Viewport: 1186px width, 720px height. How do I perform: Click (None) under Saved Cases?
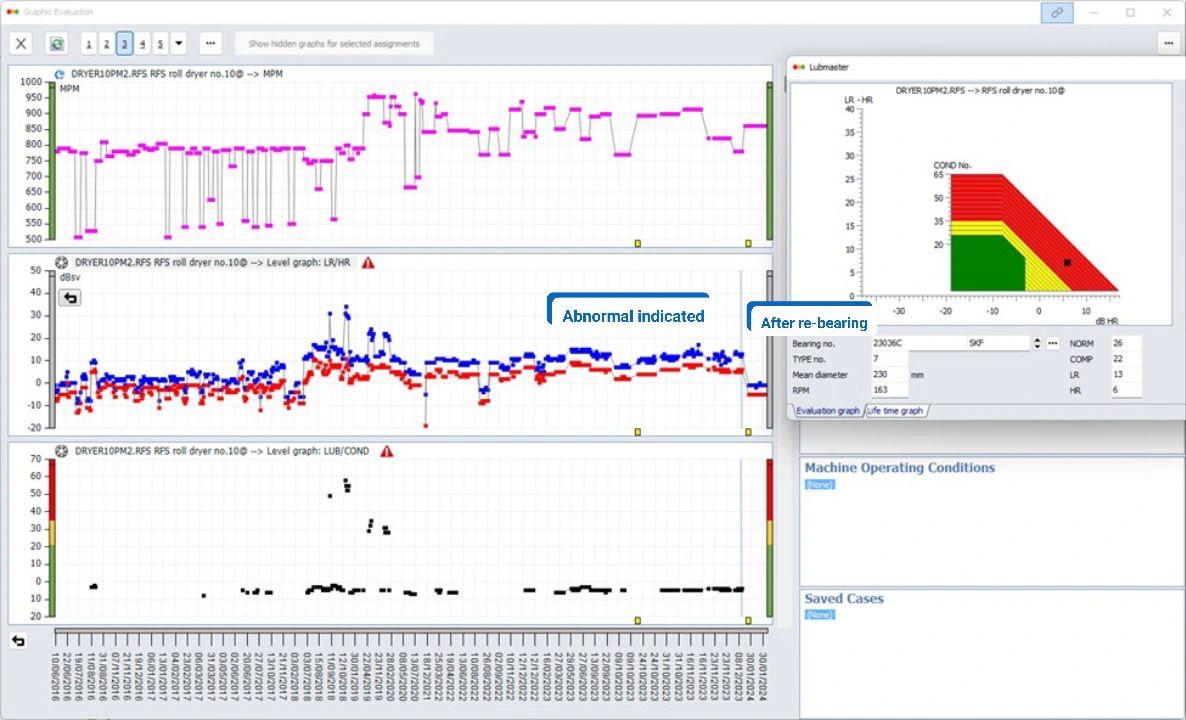(820, 615)
